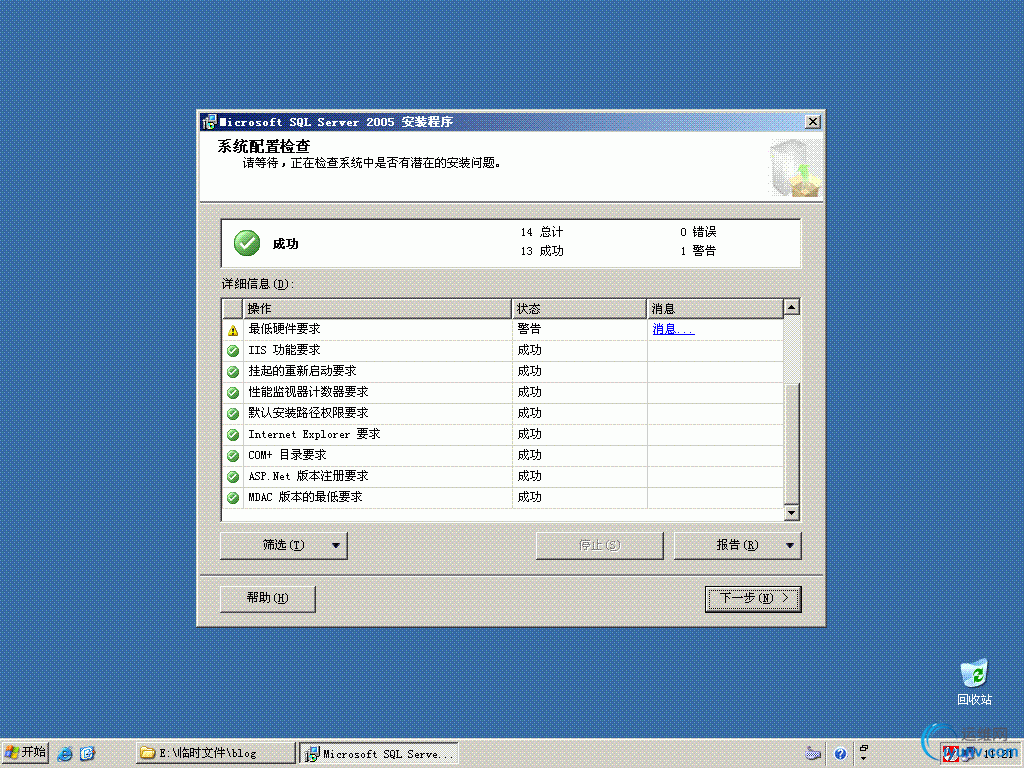1024x768 pixels.
Task: Select the 最低硬件要求 row text
Action: [284, 329]
